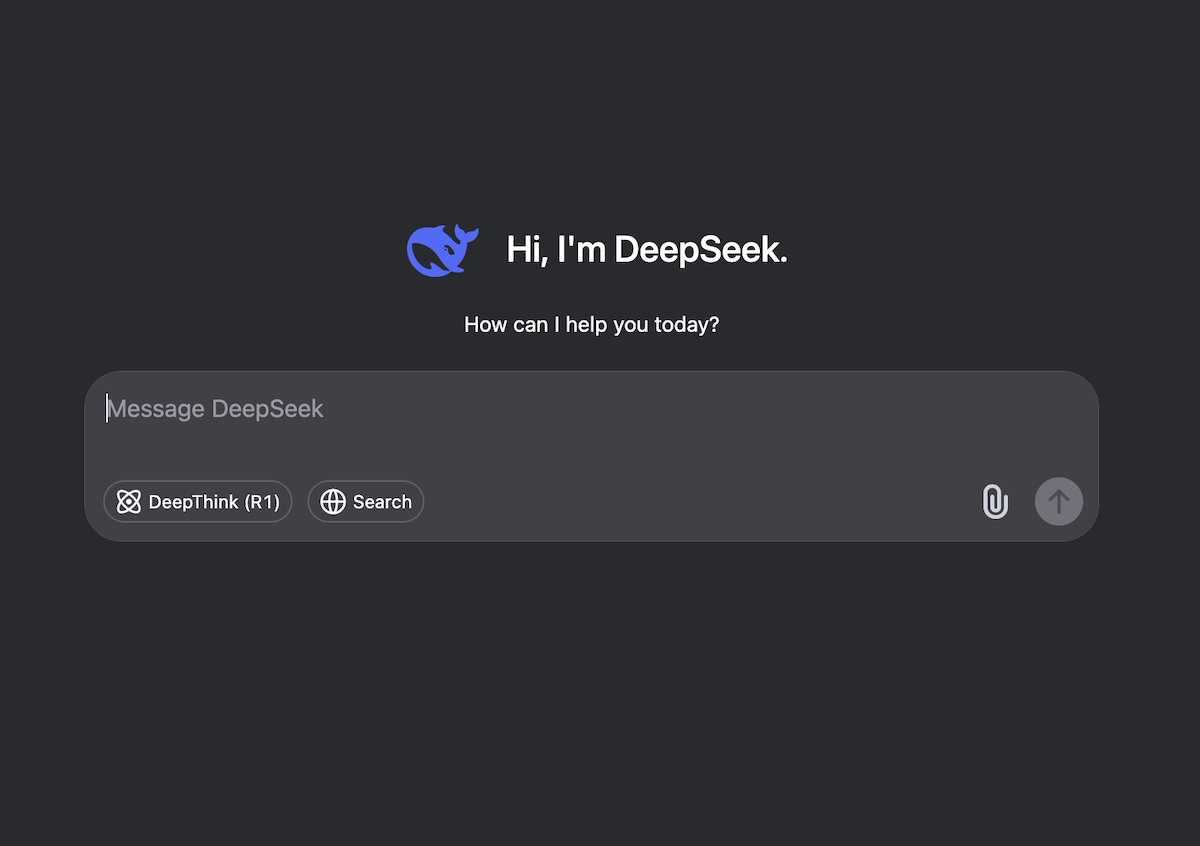Click the "Search" label text
Viewport: 1200px width, 846px height.
tap(382, 502)
